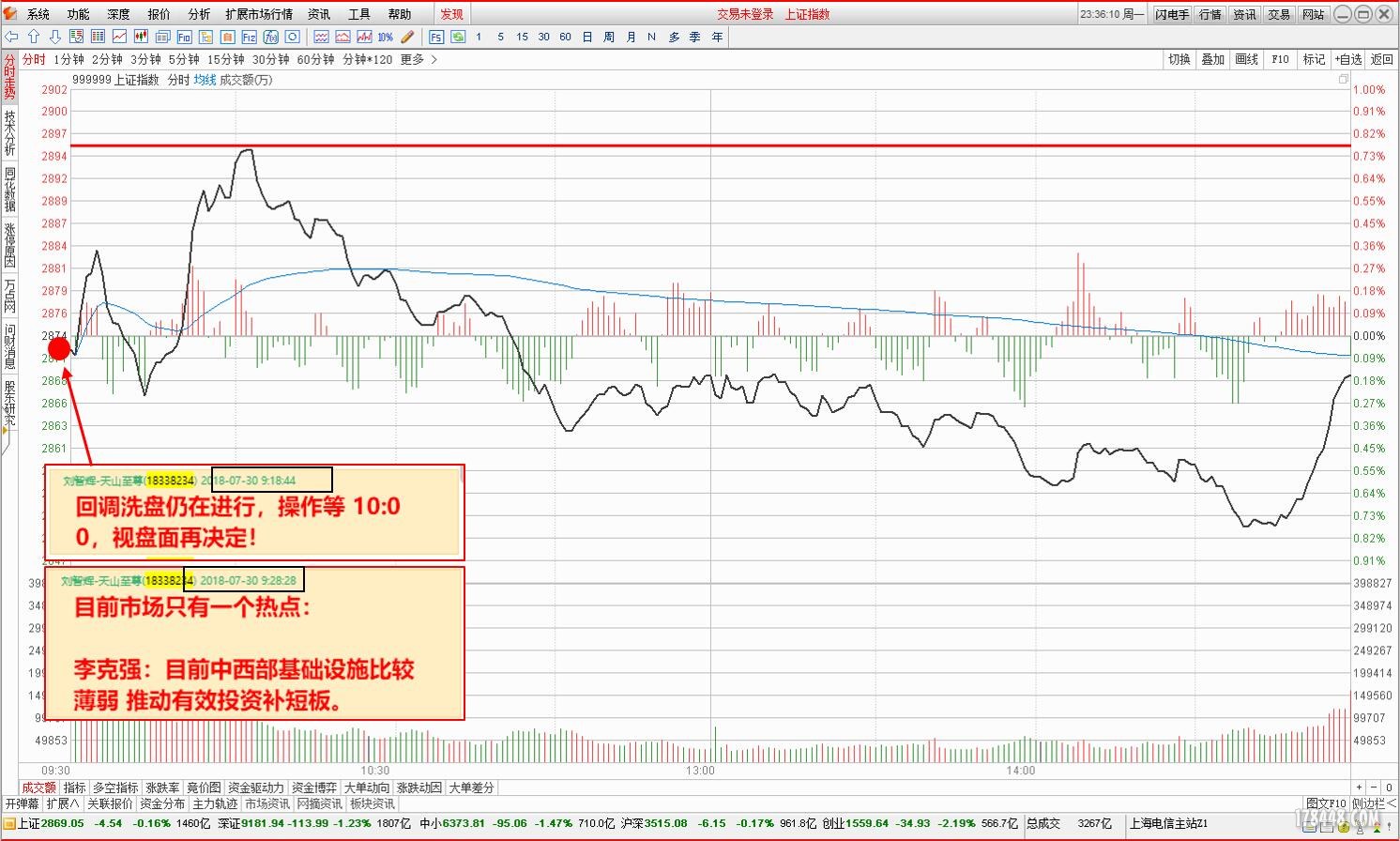The width and height of the screenshot is (1400, 841).
Task: Select the 5分钟 period
Action: point(184,59)
